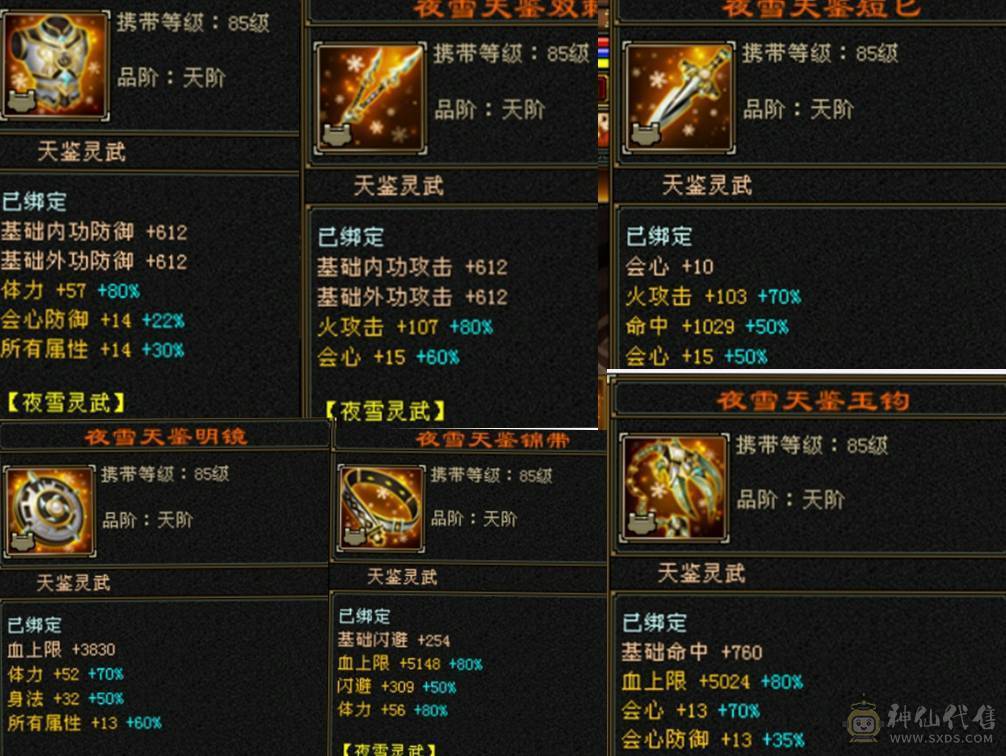Click 【夜雪灵武】 set label under armor stats
Viewport: 1006px width, 756px height.
pyautogui.click(x=65, y=402)
